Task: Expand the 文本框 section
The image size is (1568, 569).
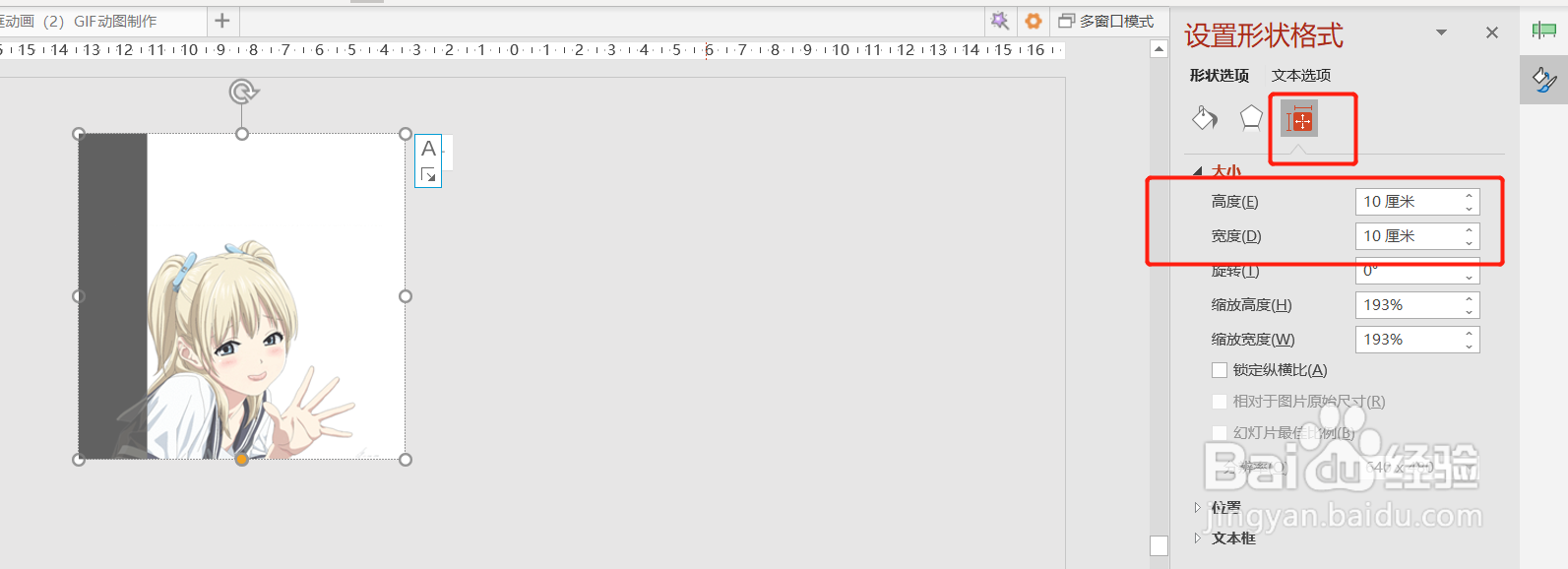Action: click(1198, 538)
